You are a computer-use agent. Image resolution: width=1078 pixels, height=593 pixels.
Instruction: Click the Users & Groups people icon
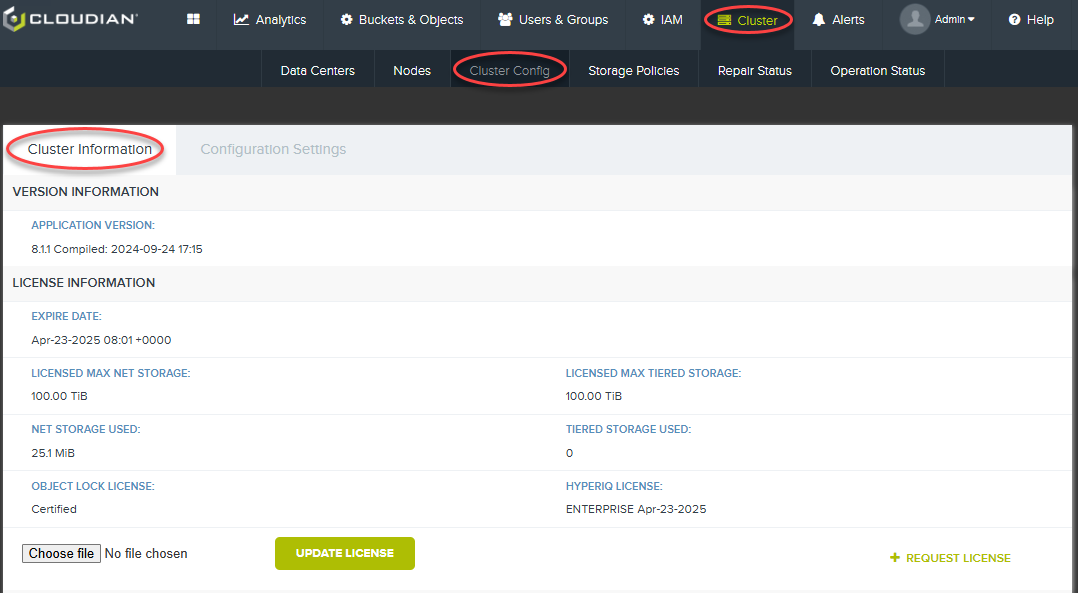(505, 19)
